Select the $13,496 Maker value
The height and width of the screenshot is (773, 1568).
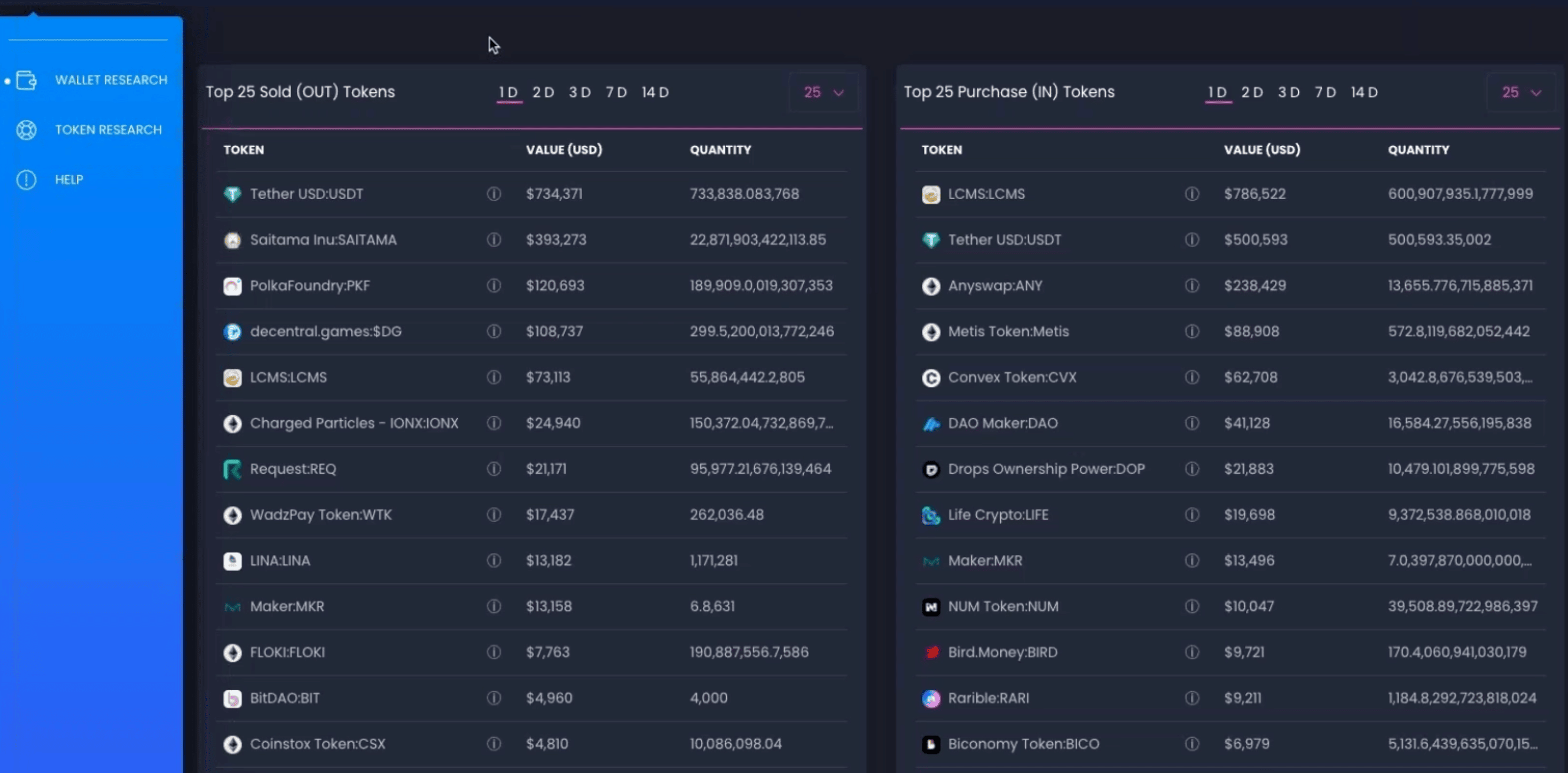[x=1249, y=561]
